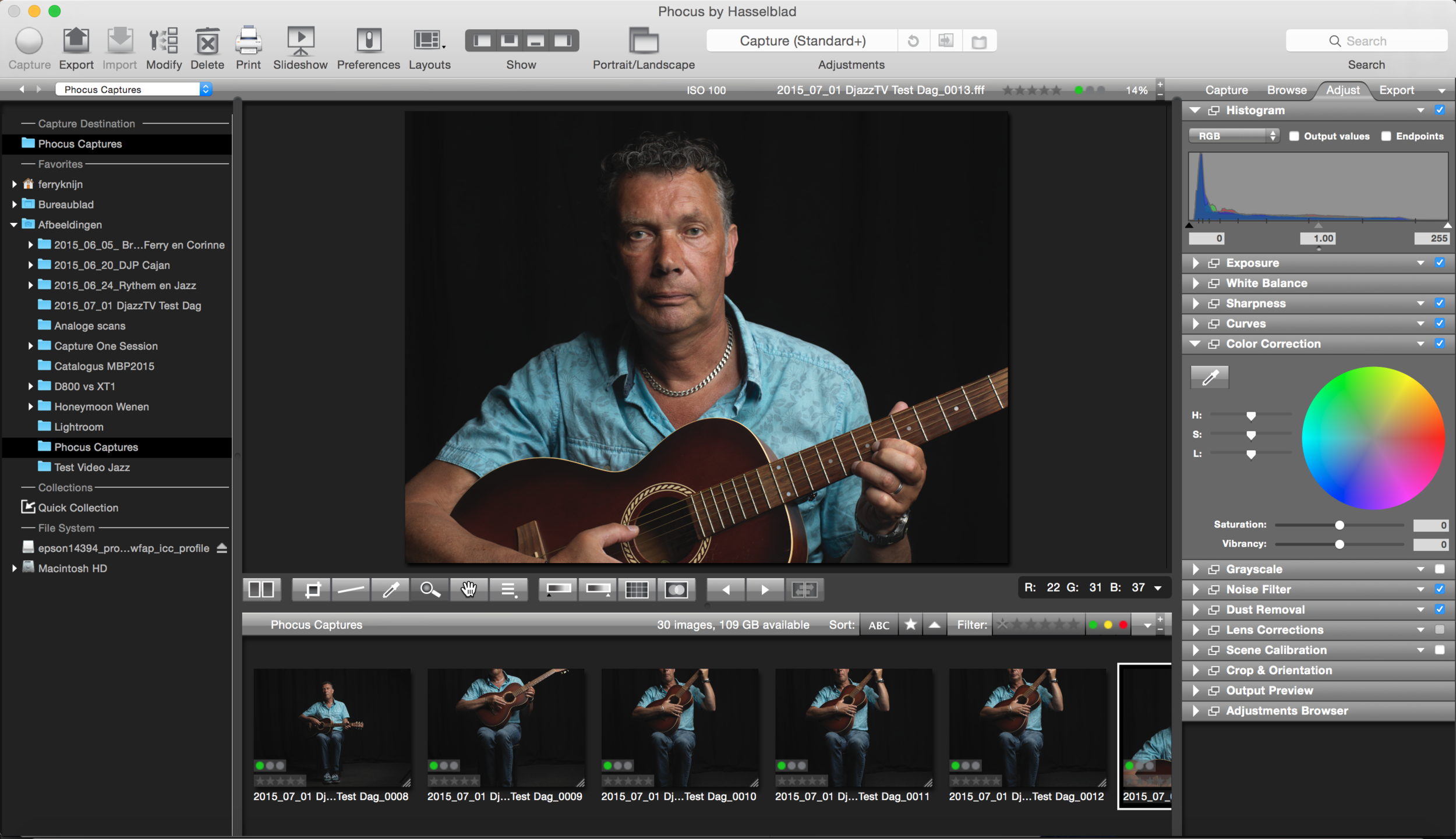Enable the Grayscale checkbox

tap(1440, 569)
